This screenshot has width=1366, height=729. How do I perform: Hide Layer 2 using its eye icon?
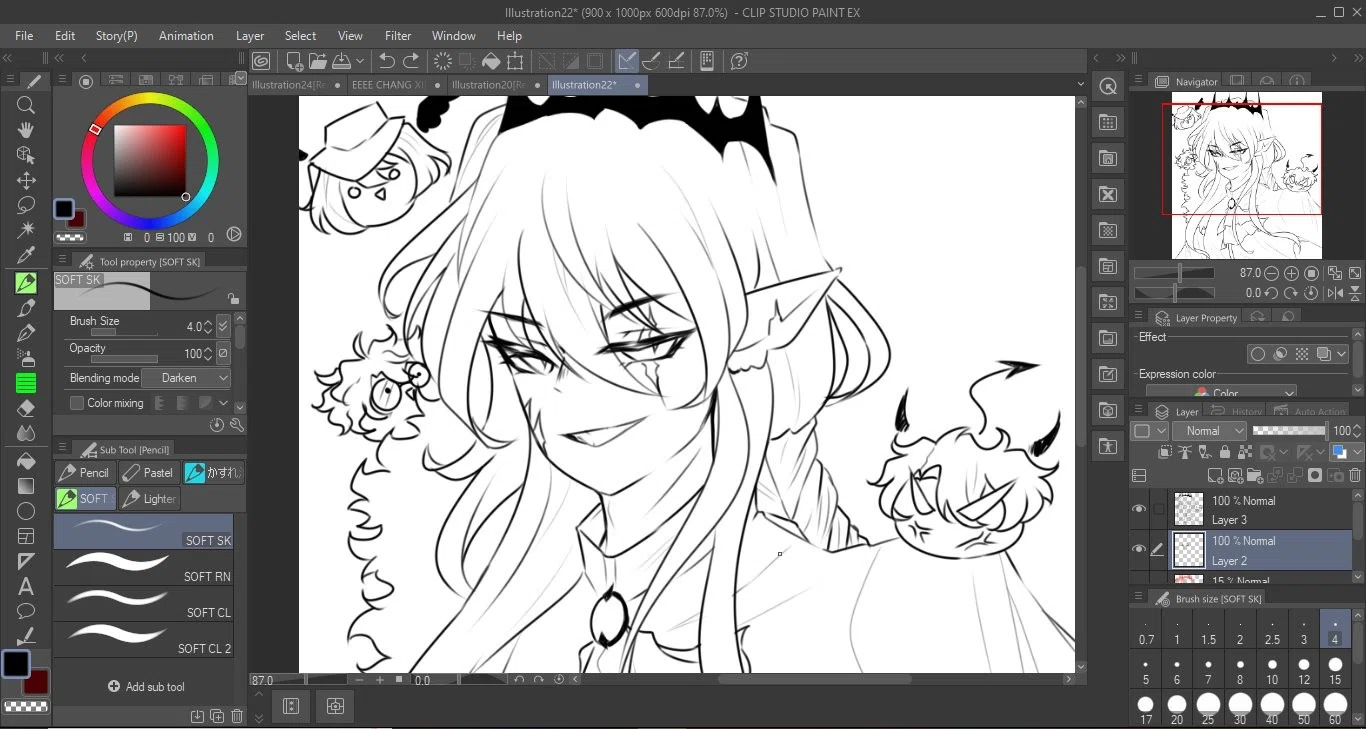pos(1139,549)
